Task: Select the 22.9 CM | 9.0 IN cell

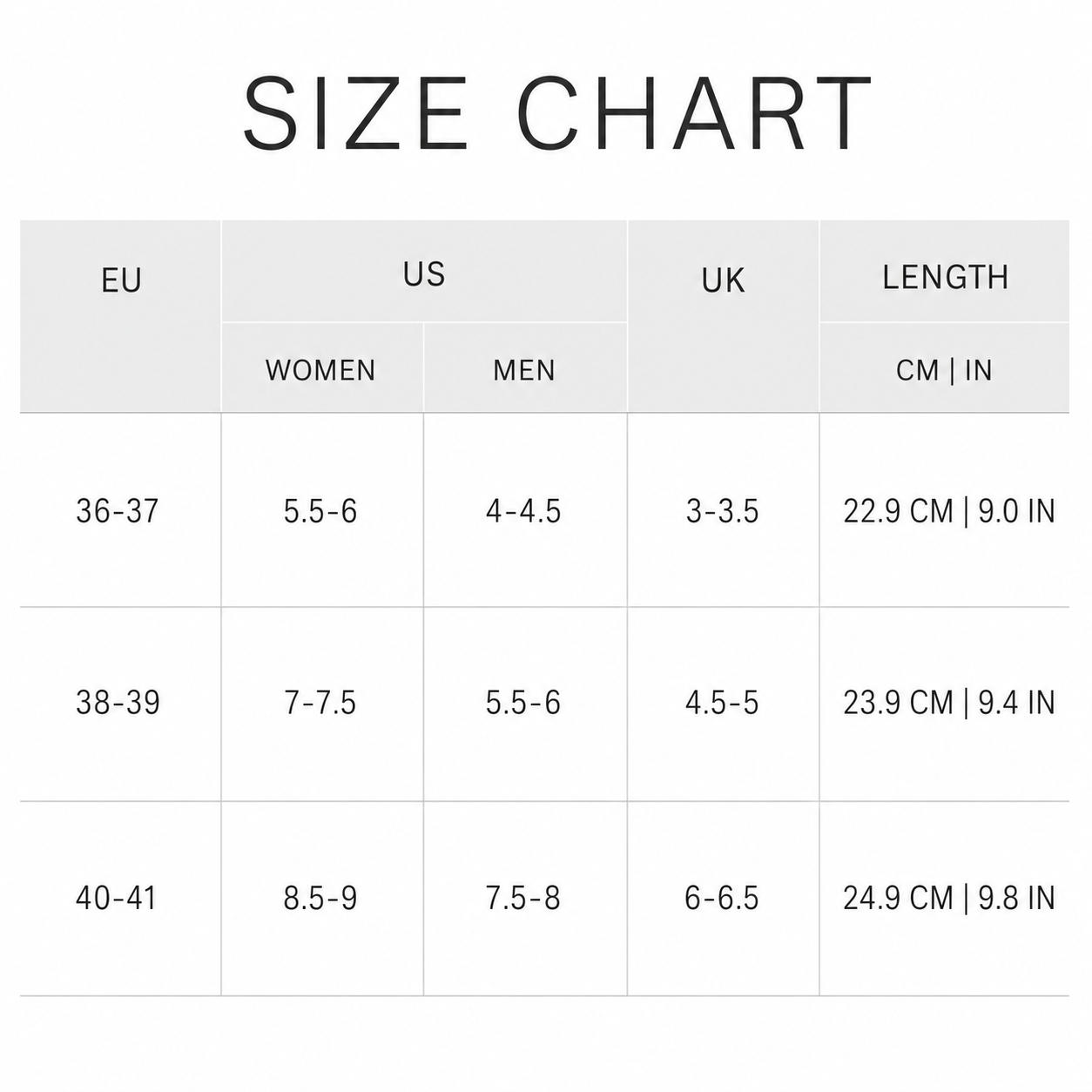Action: [x=945, y=510]
